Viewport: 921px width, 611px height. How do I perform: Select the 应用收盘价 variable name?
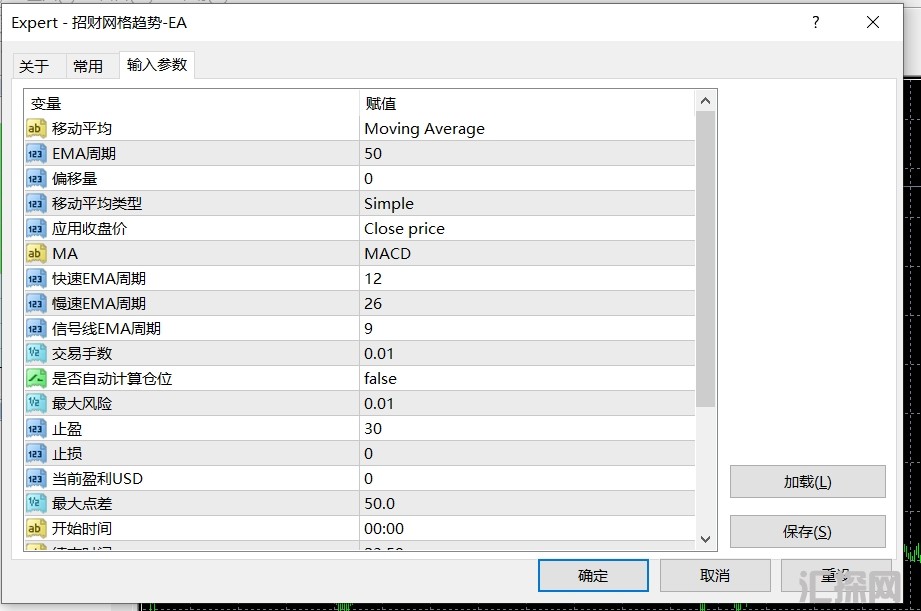tap(89, 229)
